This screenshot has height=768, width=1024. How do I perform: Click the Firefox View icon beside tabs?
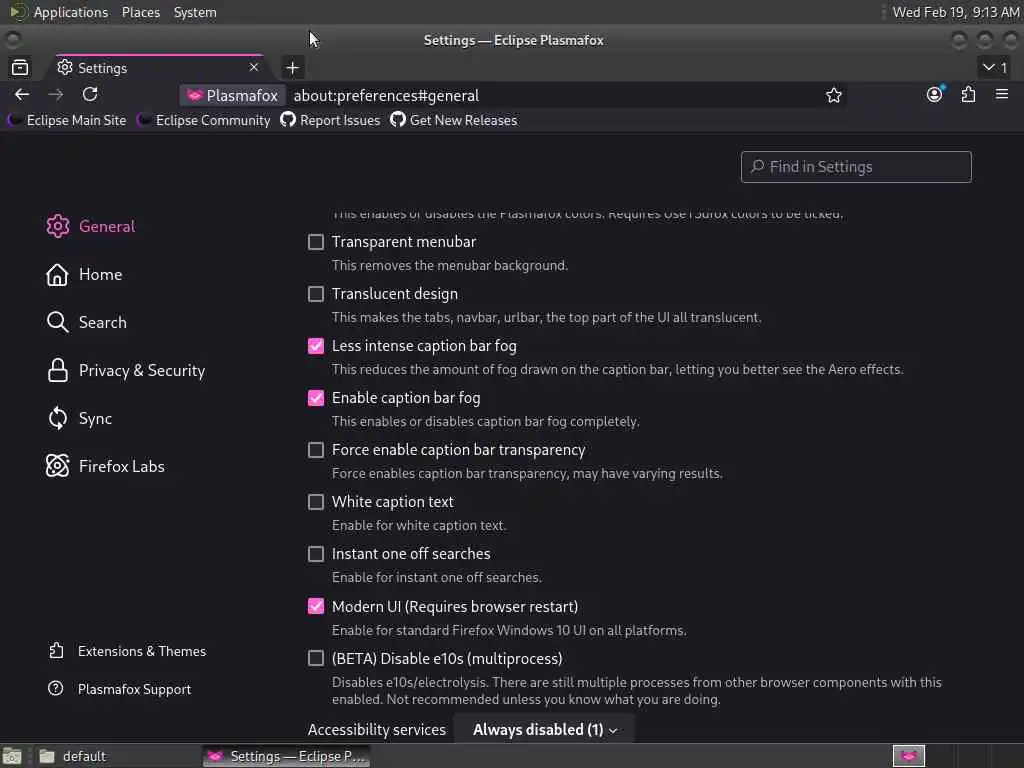click(20, 67)
